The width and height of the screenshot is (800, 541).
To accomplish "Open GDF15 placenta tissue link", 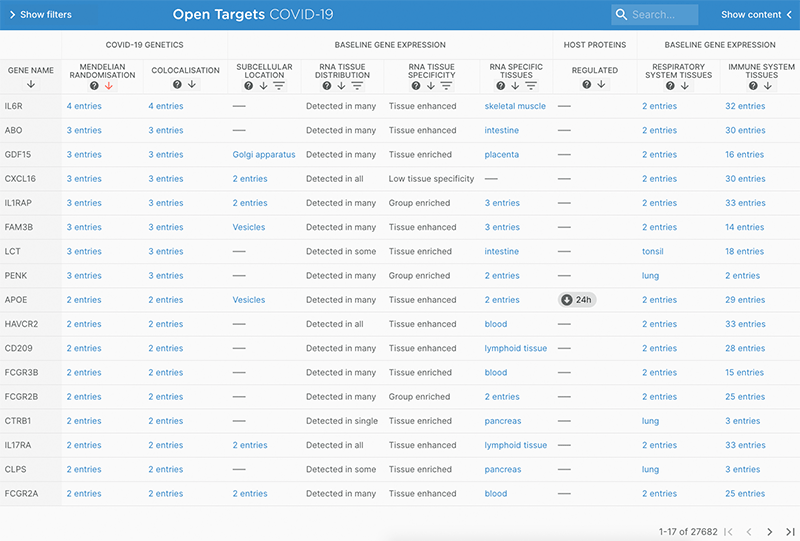I will click(502, 155).
